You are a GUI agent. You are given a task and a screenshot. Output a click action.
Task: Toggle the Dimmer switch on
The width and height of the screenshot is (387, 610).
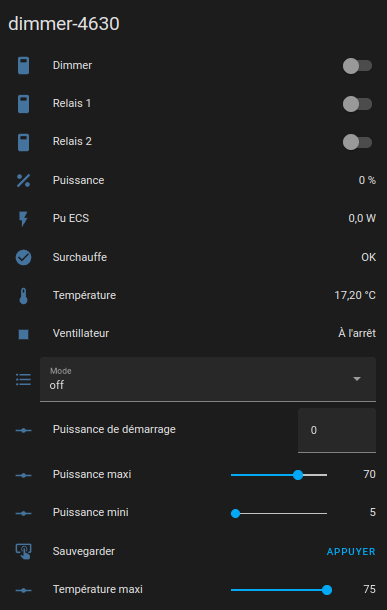pos(357,66)
